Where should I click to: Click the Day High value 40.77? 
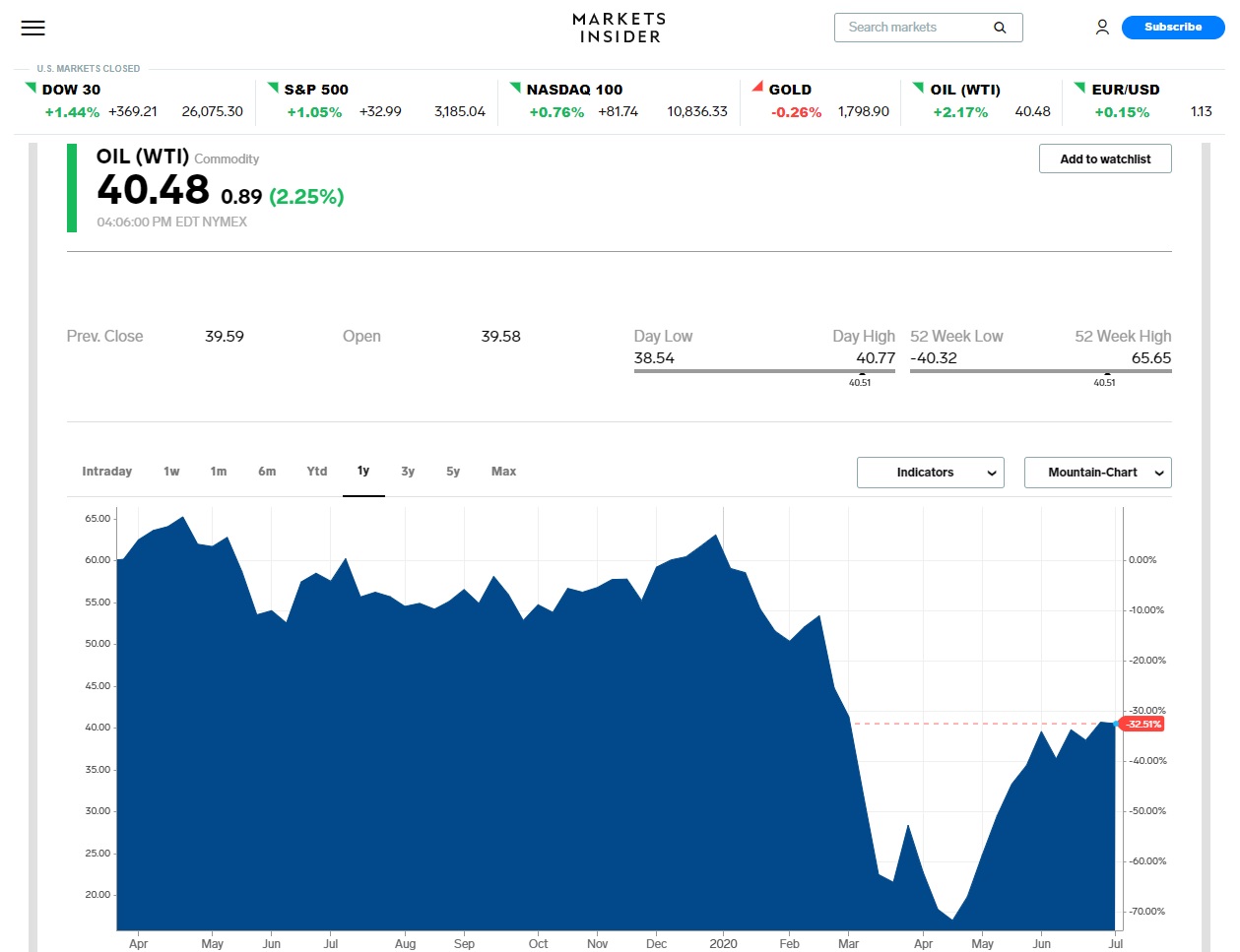coord(876,358)
